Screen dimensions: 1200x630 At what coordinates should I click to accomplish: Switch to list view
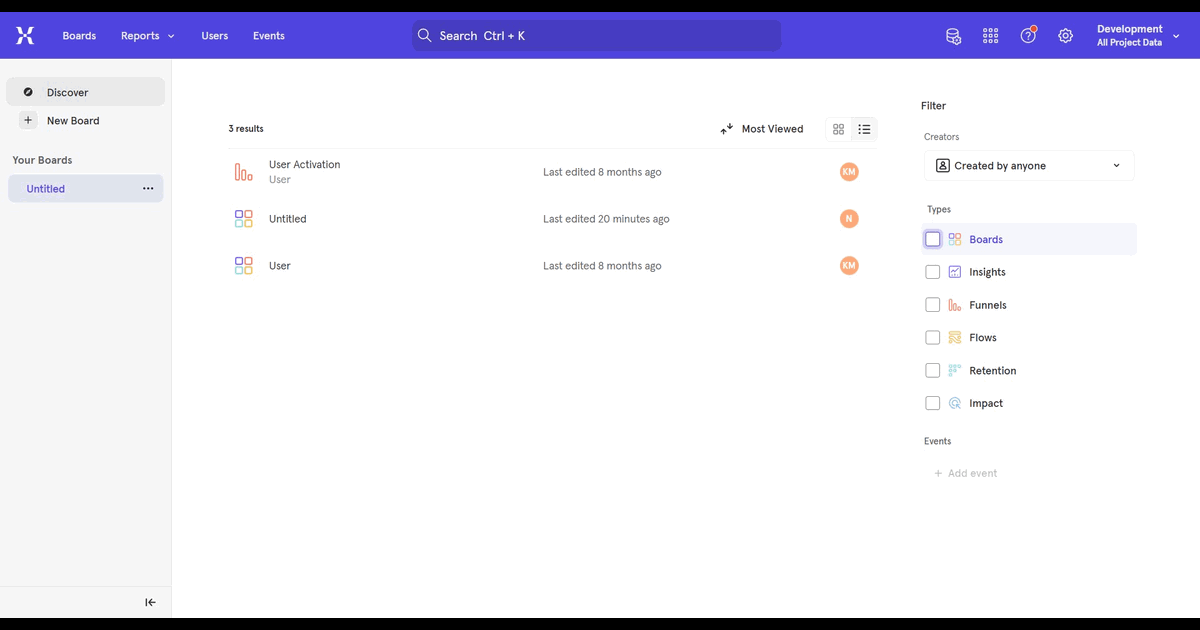click(865, 129)
